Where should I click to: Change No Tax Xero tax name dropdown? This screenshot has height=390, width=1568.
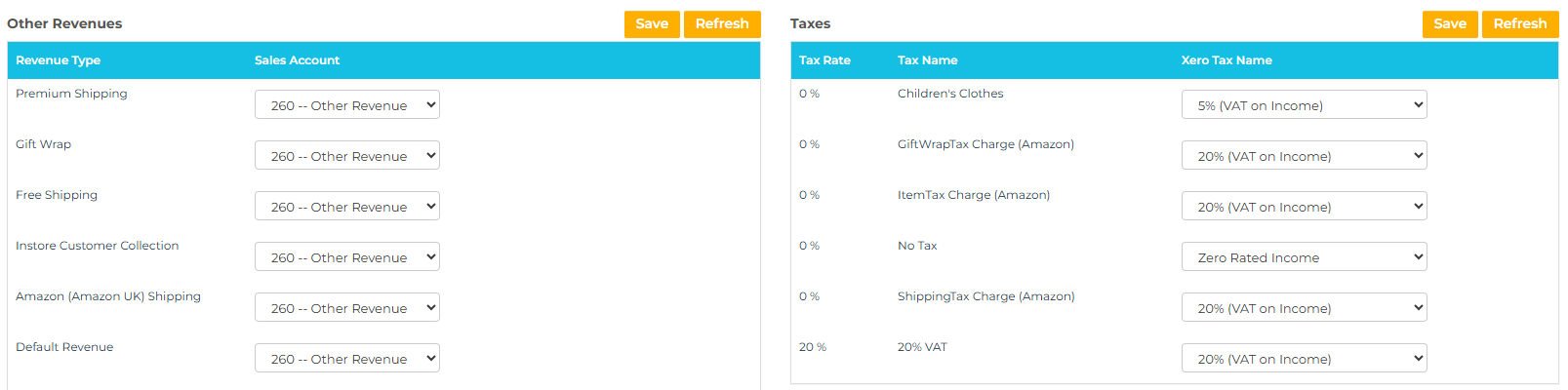1304,257
